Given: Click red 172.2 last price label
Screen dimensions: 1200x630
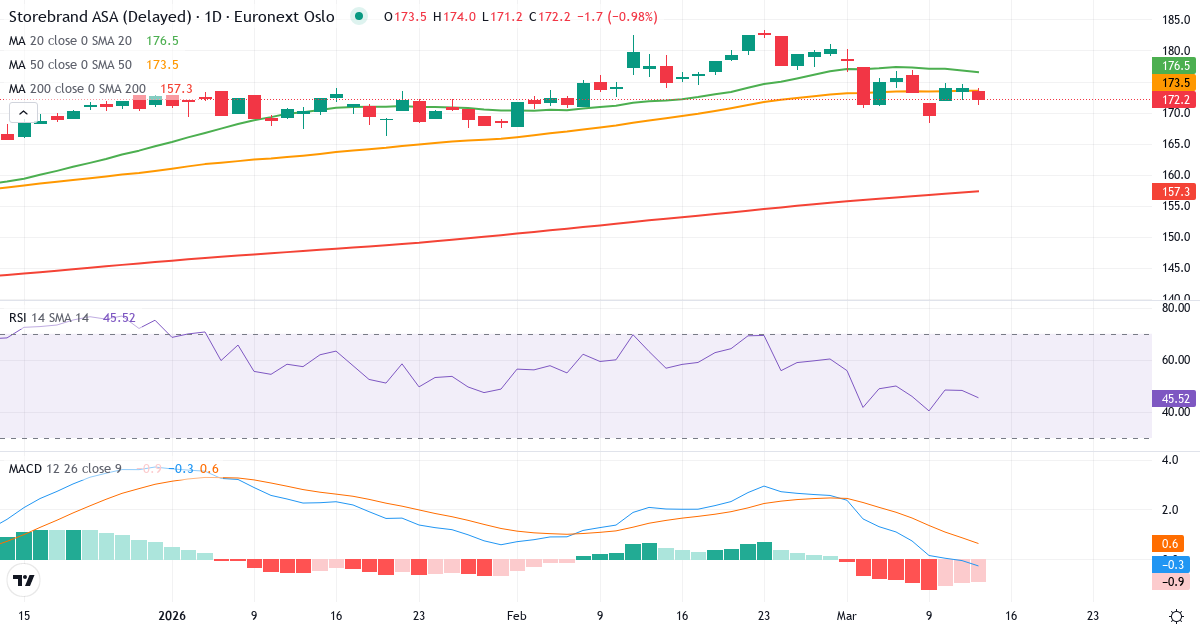Looking at the screenshot, I should 1175,100.
